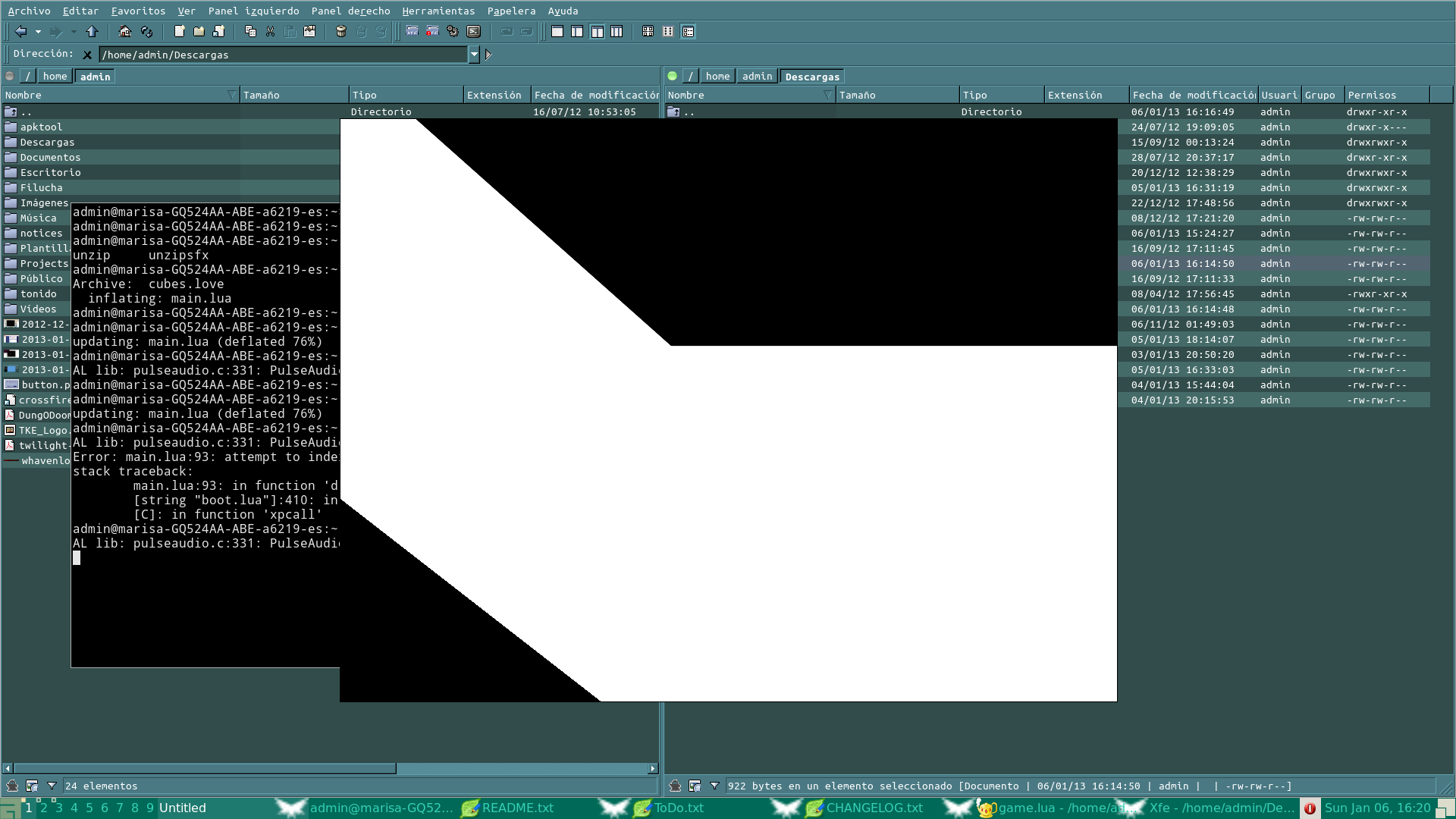Move left panel horizontal scrollbar thumb
The image size is (1456, 819).
pyautogui.click(x=205, y=768)
